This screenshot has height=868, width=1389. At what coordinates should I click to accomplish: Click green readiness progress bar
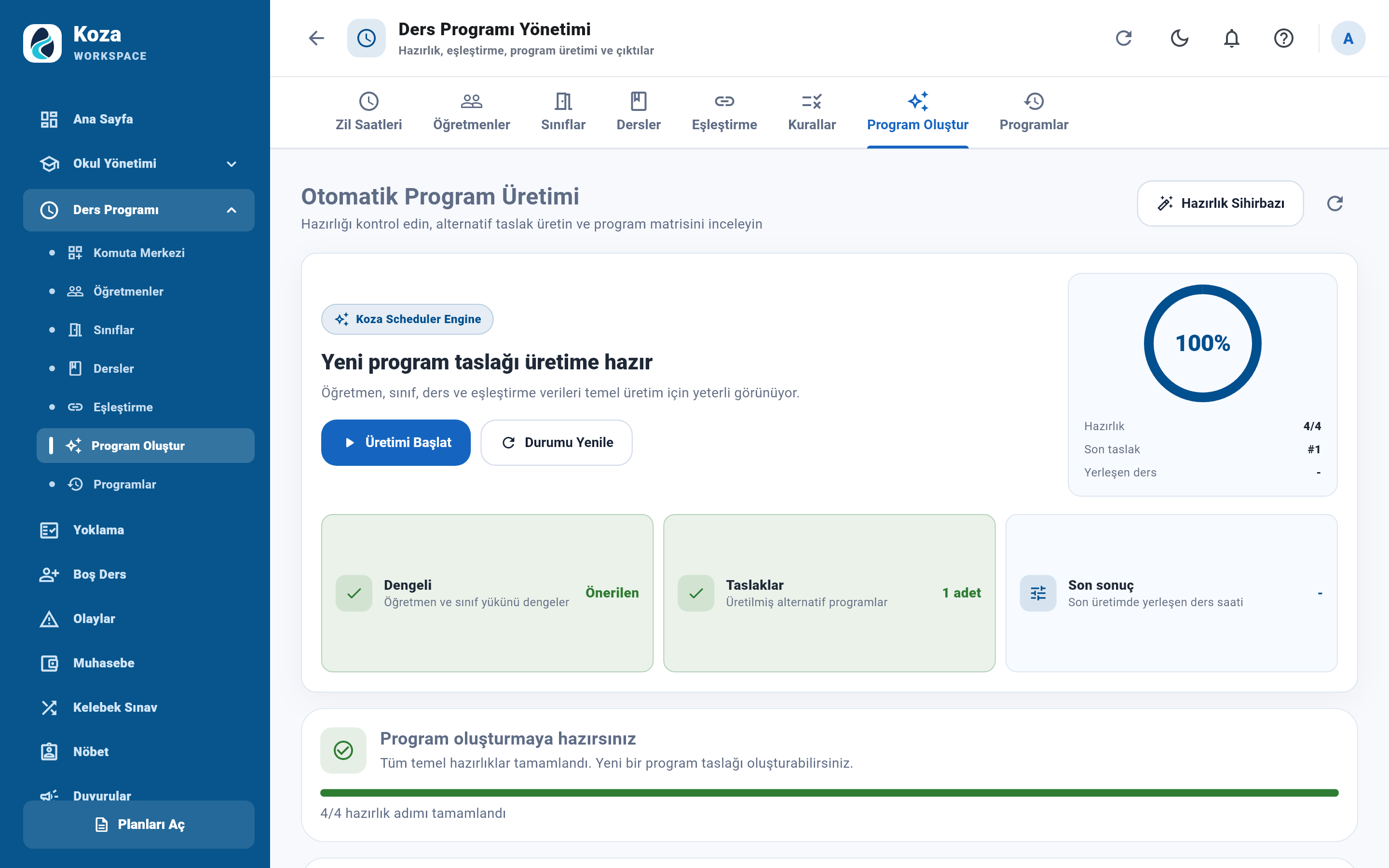(830, 793)
